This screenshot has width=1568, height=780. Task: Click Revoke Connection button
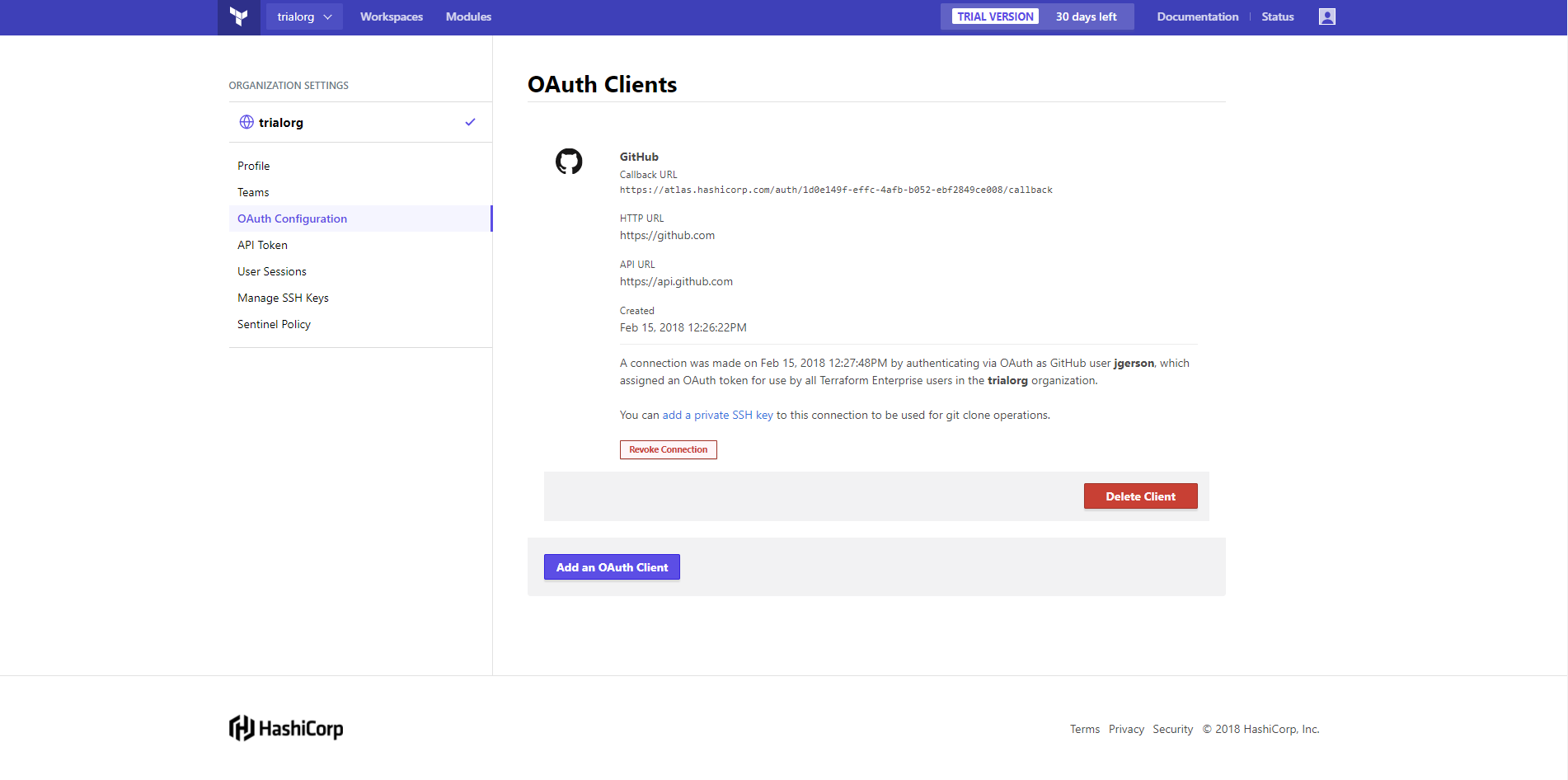[669, 449]
